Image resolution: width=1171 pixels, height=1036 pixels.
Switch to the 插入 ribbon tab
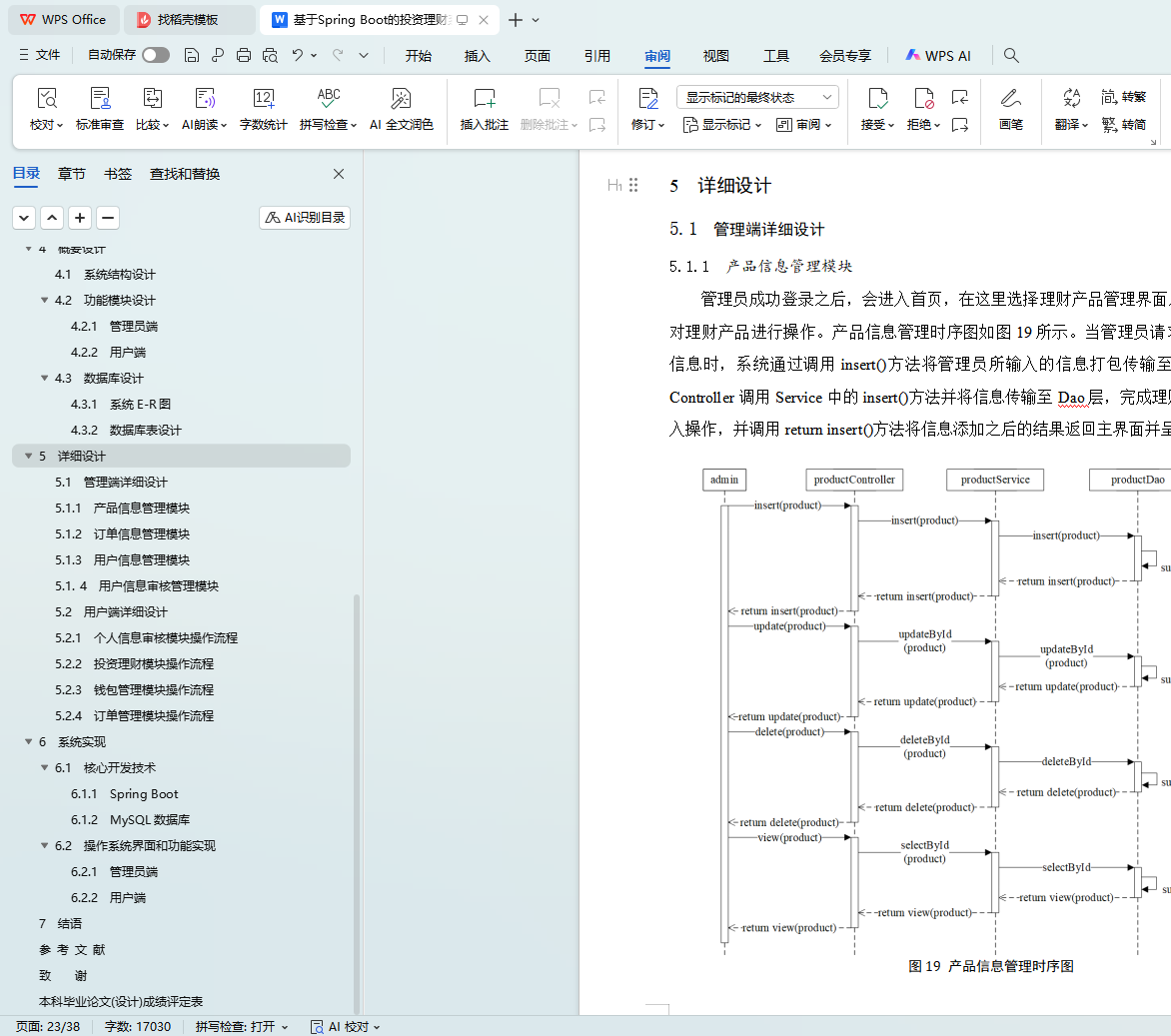(x=478, y=56)
